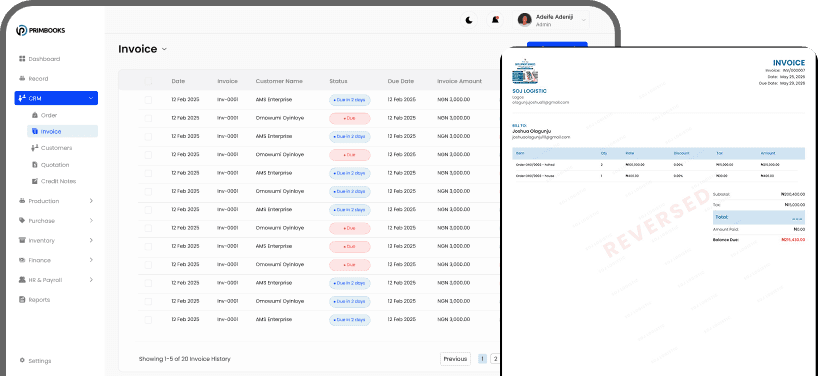Click the Discount column header on the invoice
Screen dimensions: 819x376
coord(682,153)
